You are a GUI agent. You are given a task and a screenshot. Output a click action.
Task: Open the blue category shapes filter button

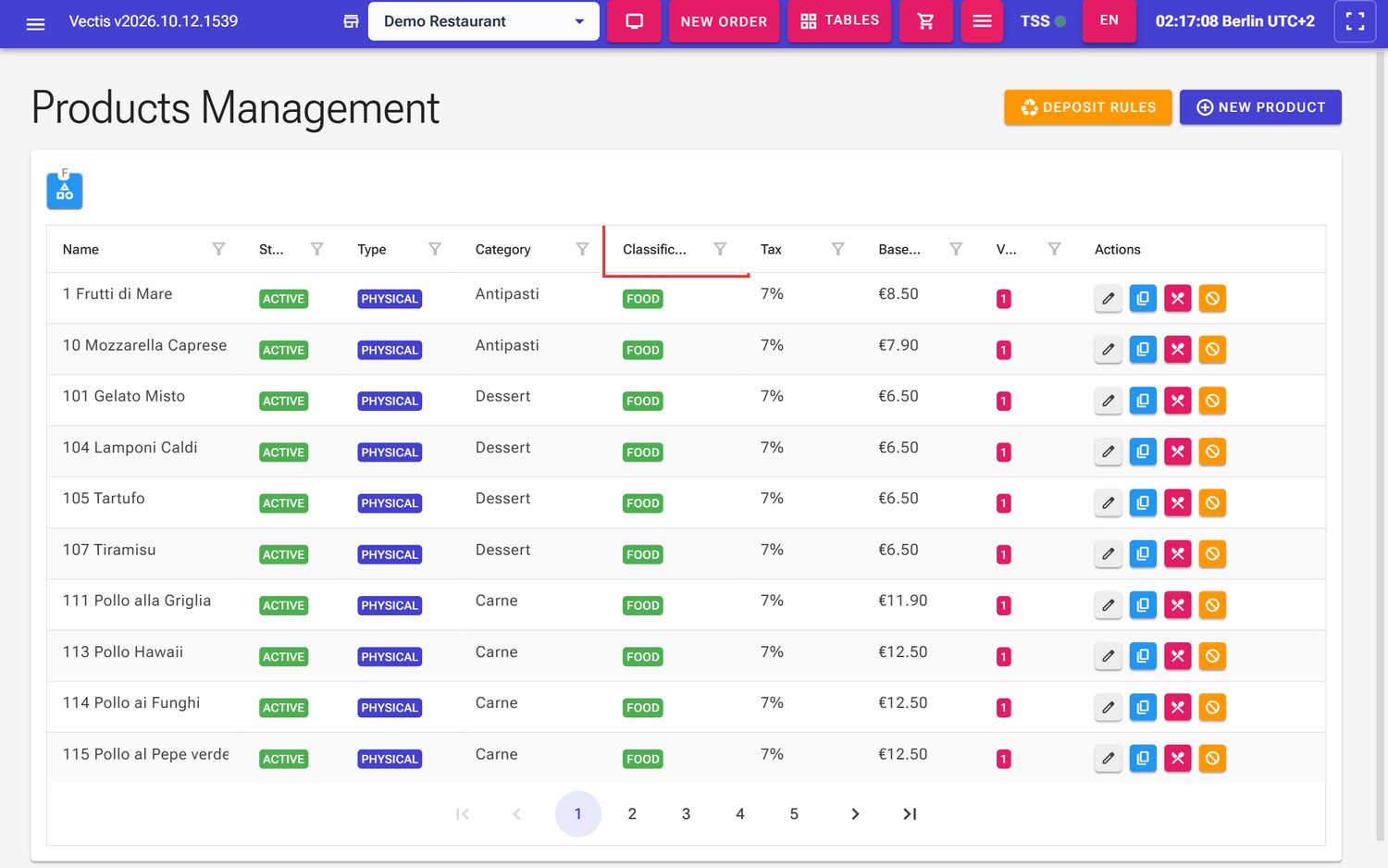[65, 191]
